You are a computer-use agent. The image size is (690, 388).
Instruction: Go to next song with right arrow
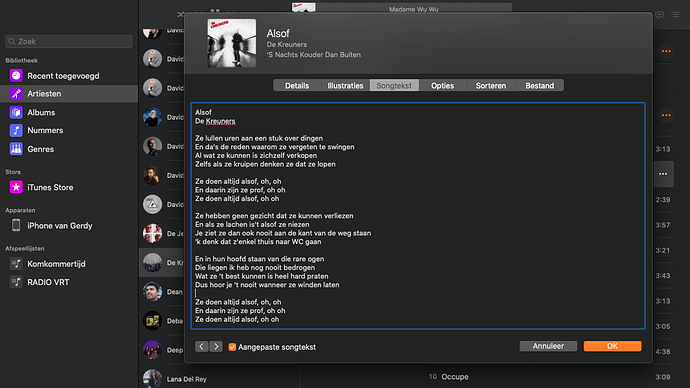pyautogui.click(x=216, y=347)
